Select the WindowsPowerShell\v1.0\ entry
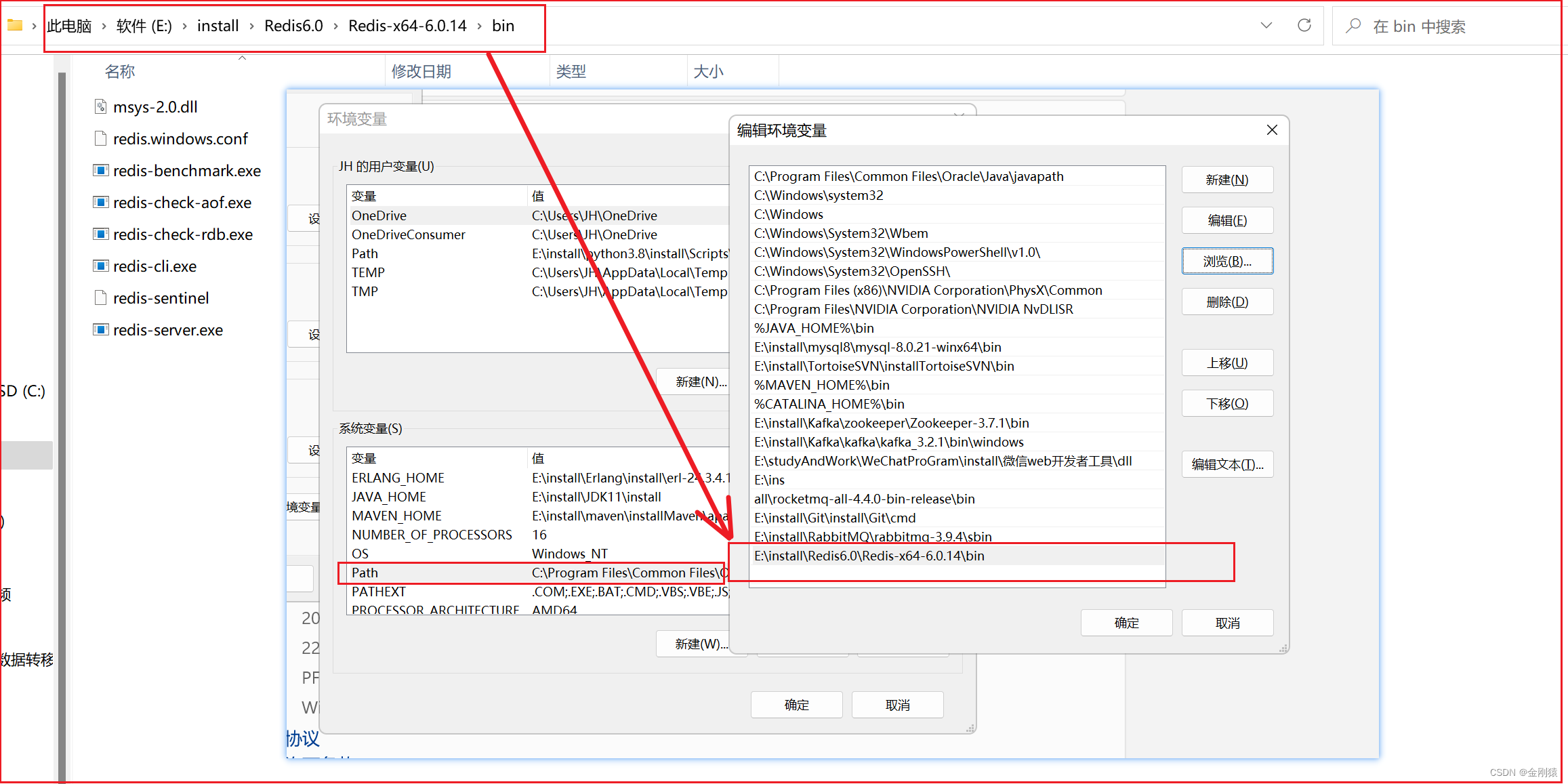The width and height of the screenshot is (1568, 784). (x=957, y=252)
